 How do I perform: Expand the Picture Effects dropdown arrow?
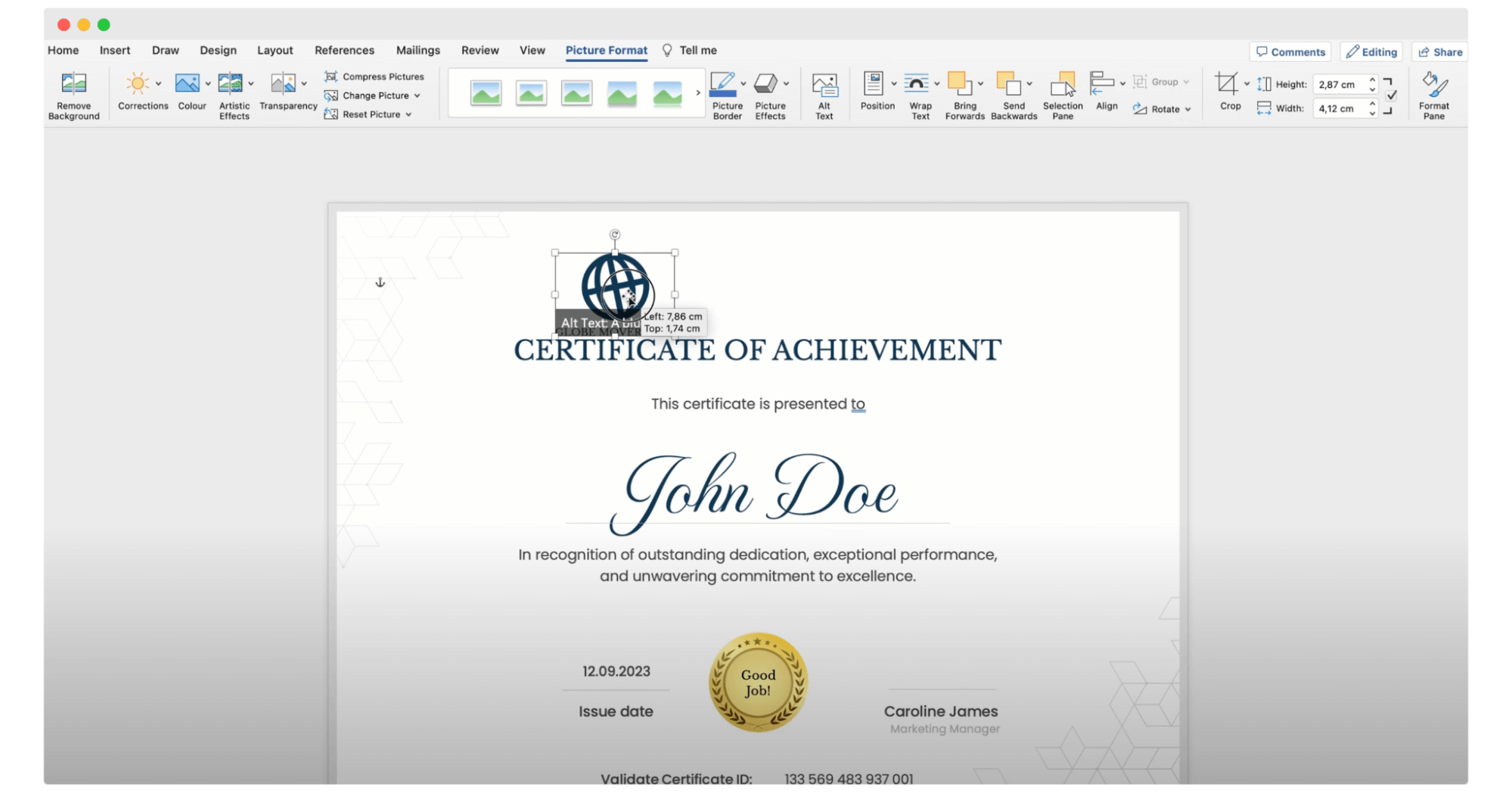tap(787, 84)
